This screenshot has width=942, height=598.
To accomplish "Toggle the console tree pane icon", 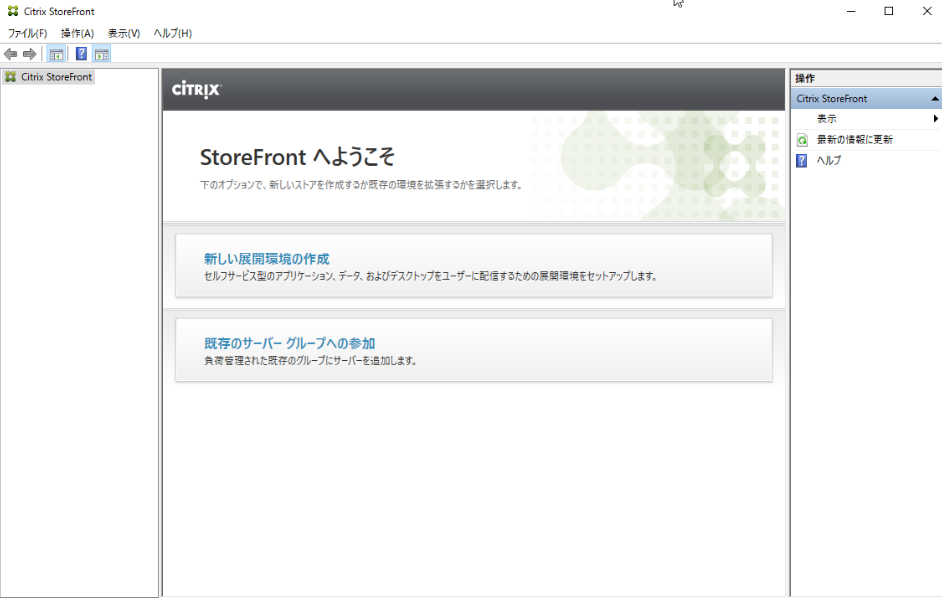I will point(56,54).
